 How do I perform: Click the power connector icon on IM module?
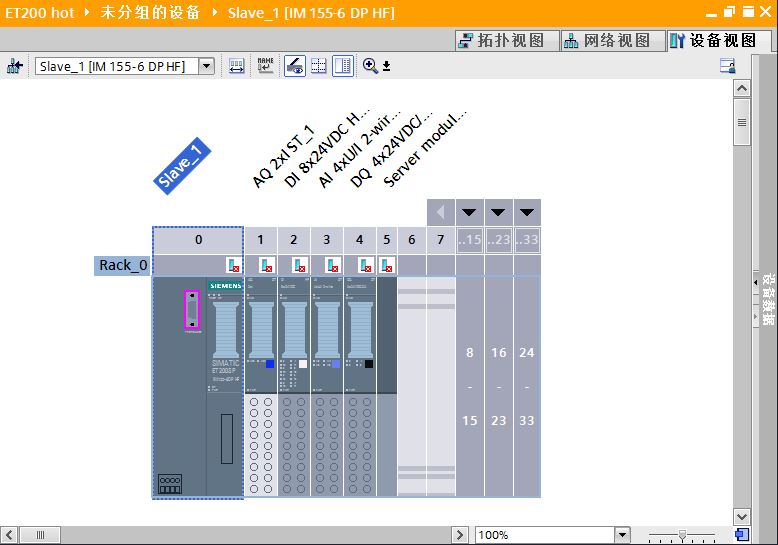click(x=170, y=484)
